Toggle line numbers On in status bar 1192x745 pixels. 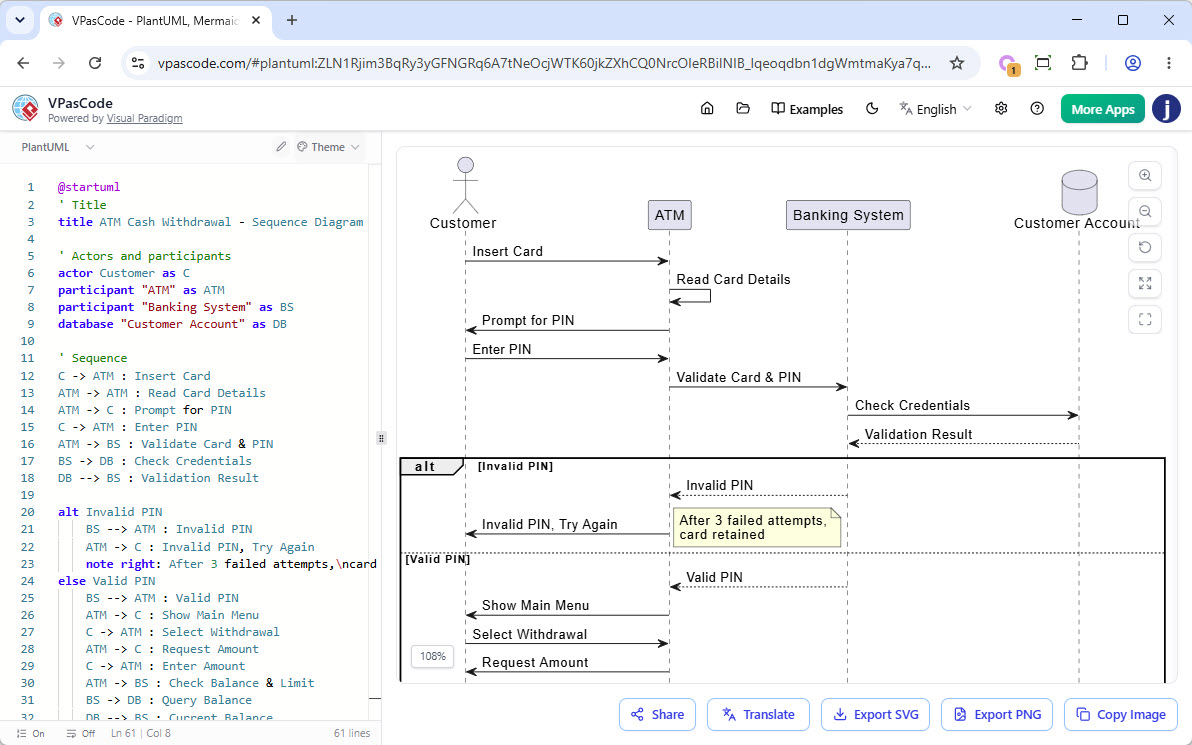(x=30, y=734)
